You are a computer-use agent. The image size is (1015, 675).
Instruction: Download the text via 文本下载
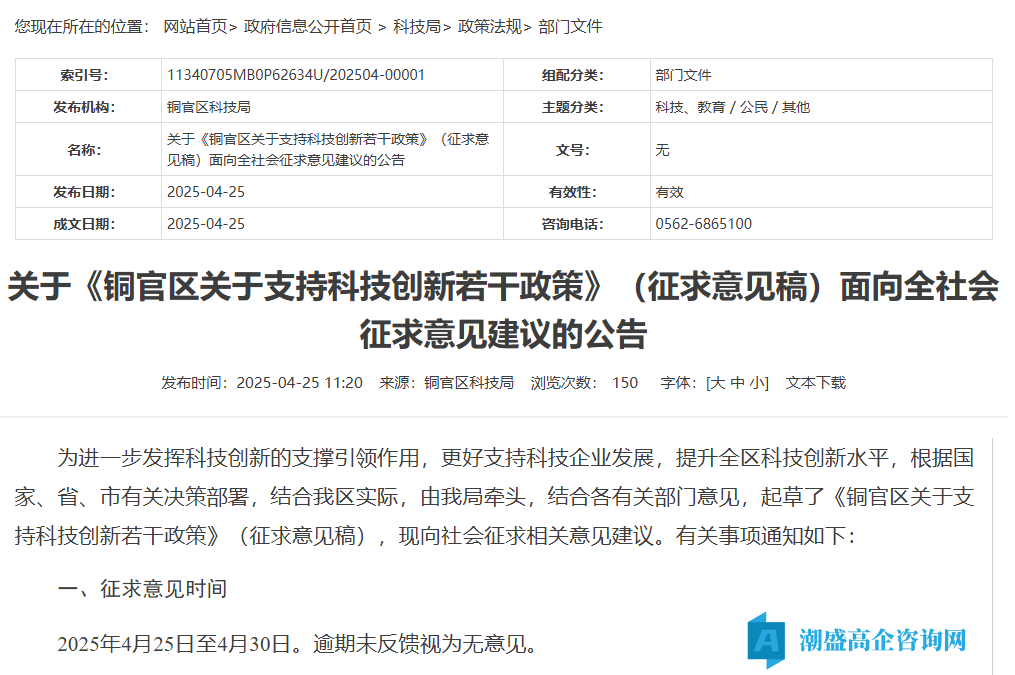[815, 382]
